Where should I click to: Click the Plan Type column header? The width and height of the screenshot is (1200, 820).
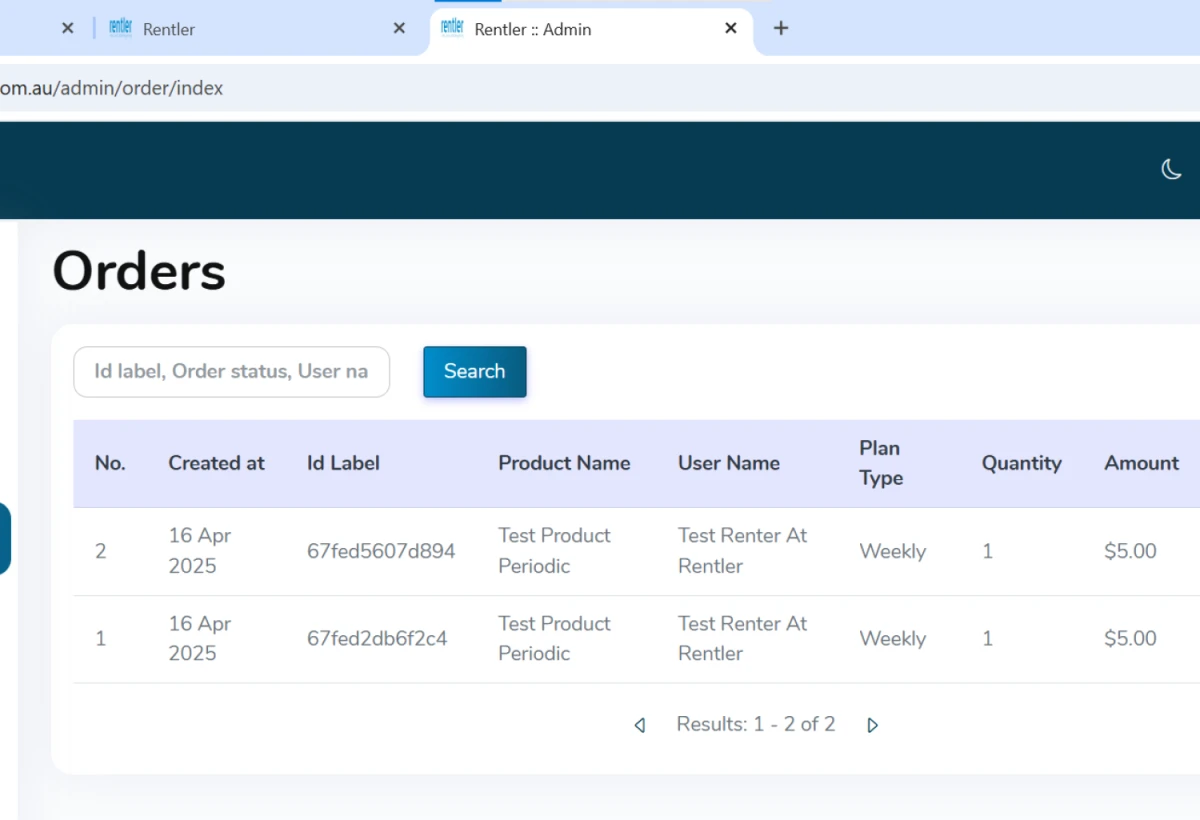pos(881,463)
